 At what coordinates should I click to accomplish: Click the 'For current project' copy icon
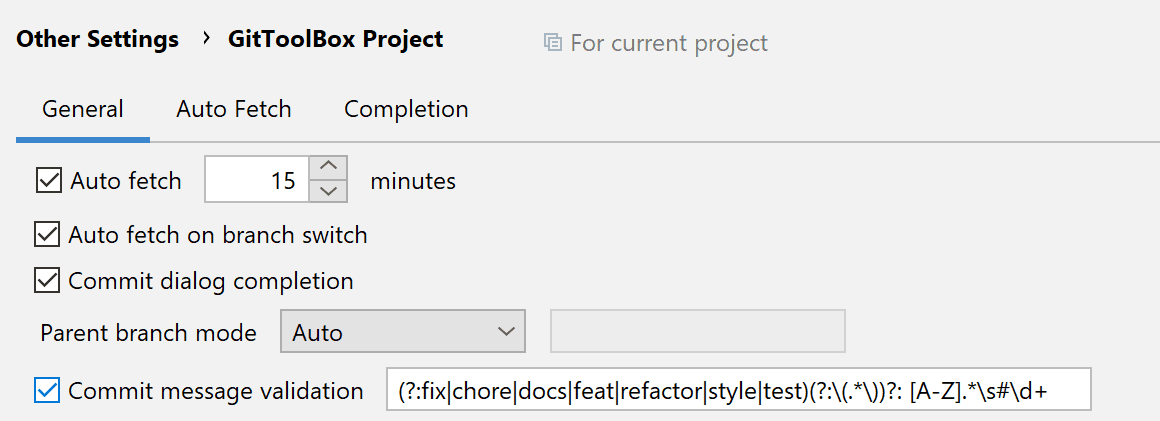tap(552, 43)
